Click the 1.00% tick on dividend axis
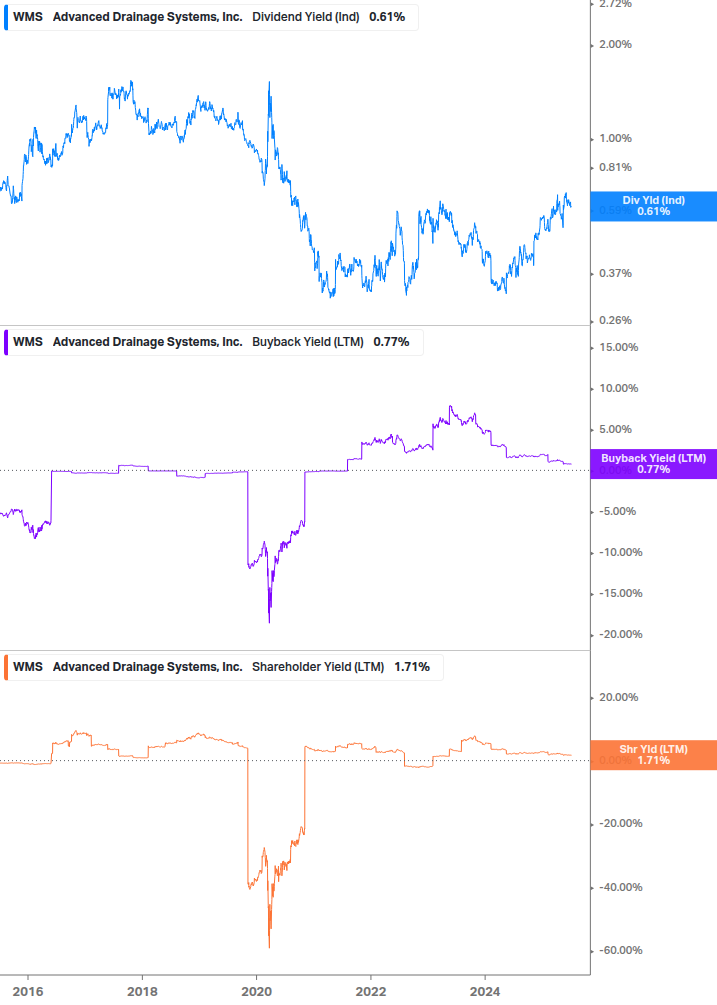The height and width of the screenshot is (1005, 717). [615, 138]
